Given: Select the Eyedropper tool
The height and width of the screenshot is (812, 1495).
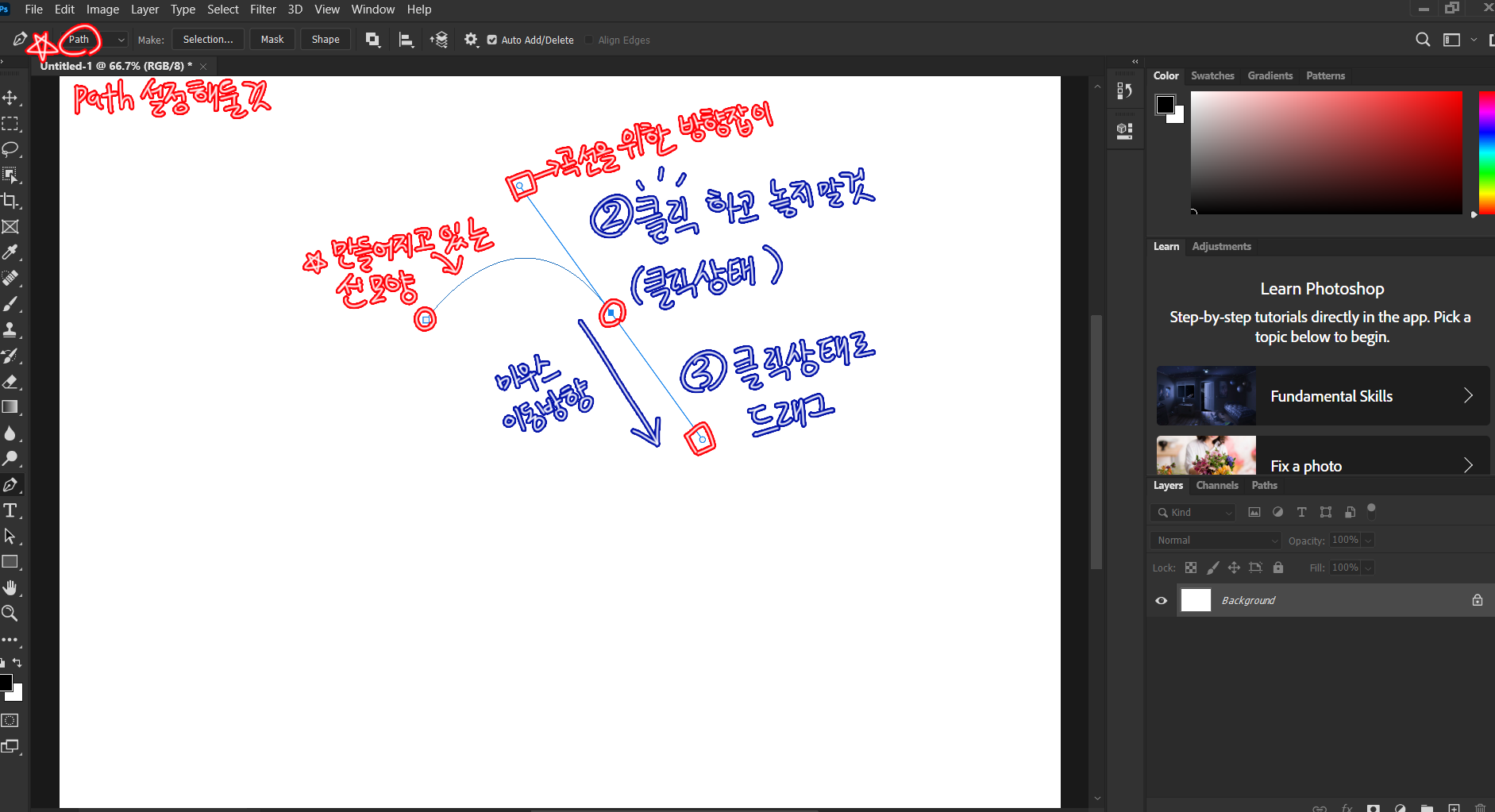Looking at the screenshot, I should tap(10, 252).
